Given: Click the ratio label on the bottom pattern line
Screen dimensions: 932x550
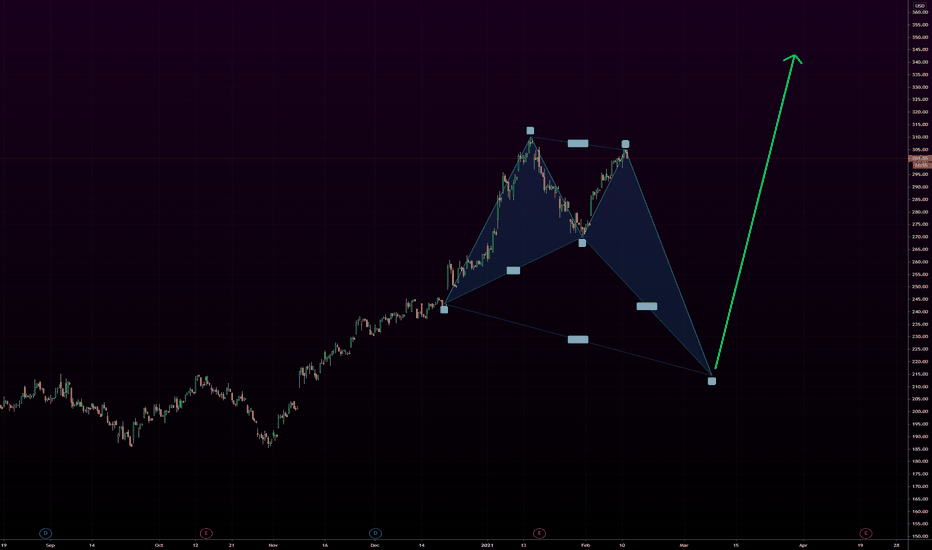Looking at the screenshot, I should pos(578,340).
